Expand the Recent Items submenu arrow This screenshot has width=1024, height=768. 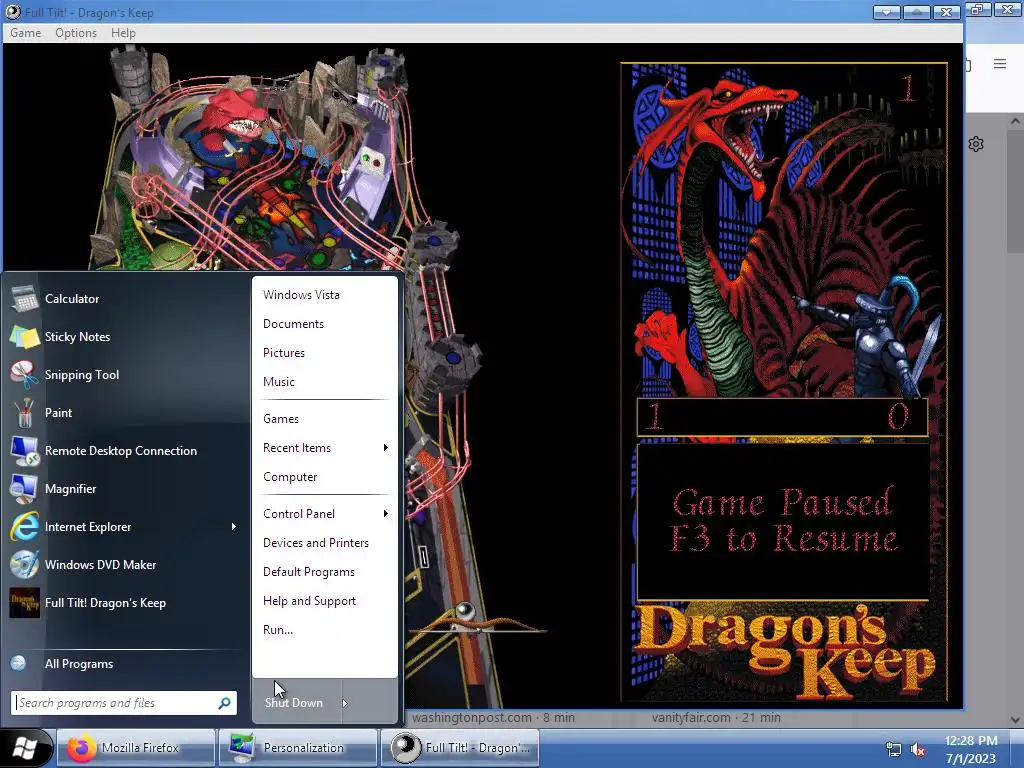385,448
